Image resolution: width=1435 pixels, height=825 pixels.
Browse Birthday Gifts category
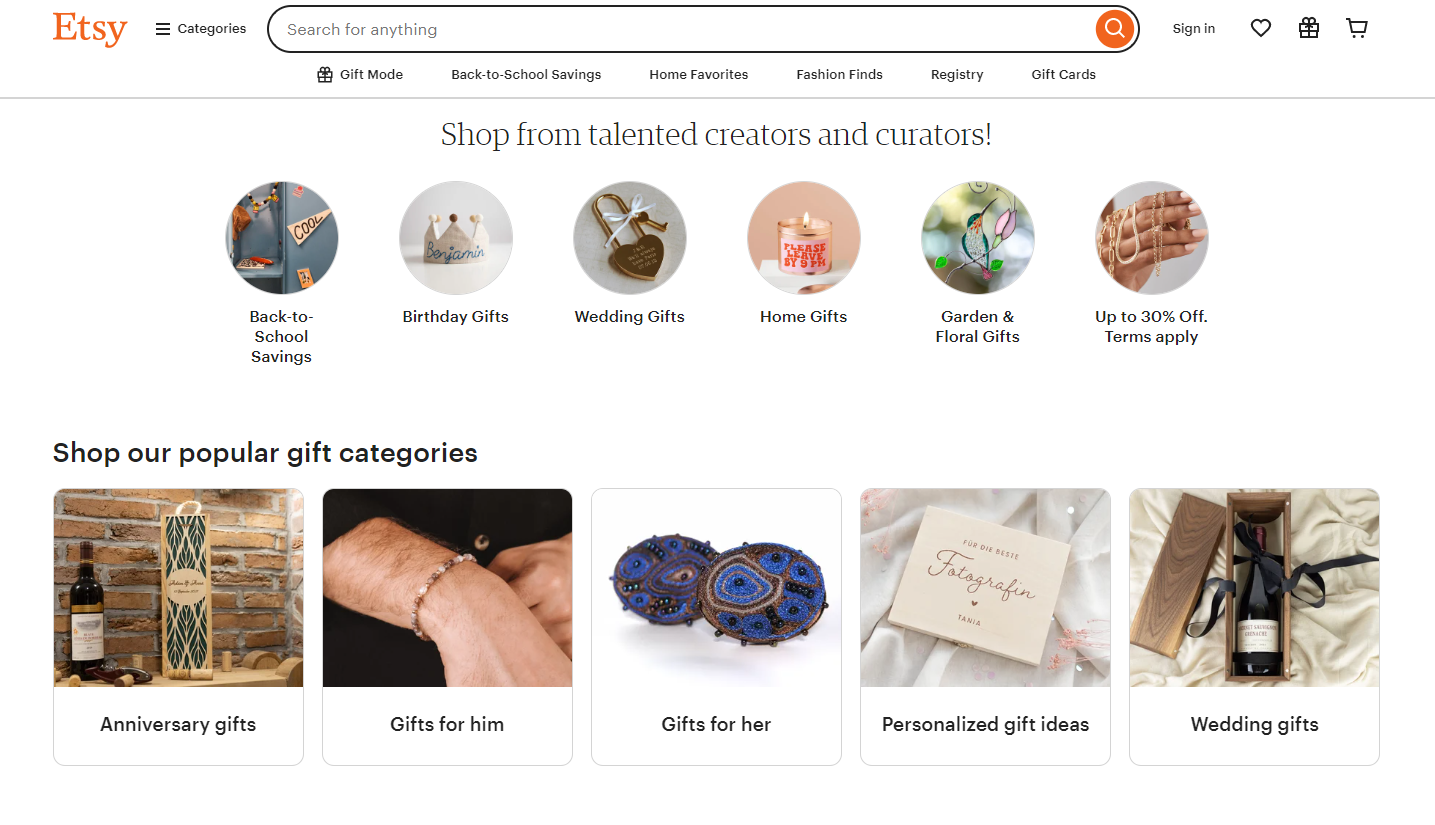tap(455, 237)
